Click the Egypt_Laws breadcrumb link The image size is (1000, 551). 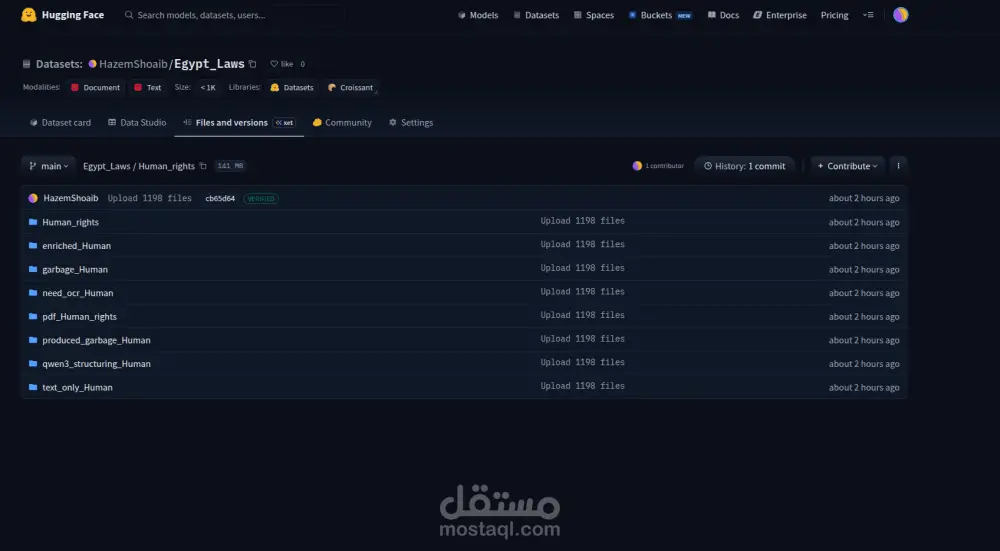pyautogui.click(x=107, y=166)
